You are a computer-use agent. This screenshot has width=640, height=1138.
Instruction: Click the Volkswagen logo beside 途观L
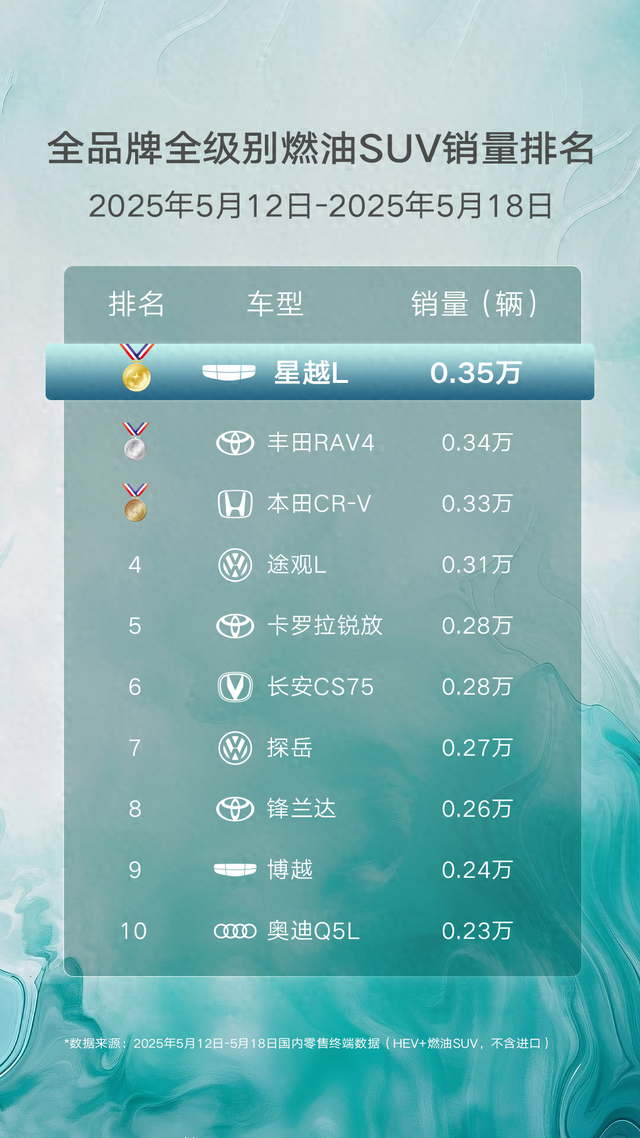[235, 565]
